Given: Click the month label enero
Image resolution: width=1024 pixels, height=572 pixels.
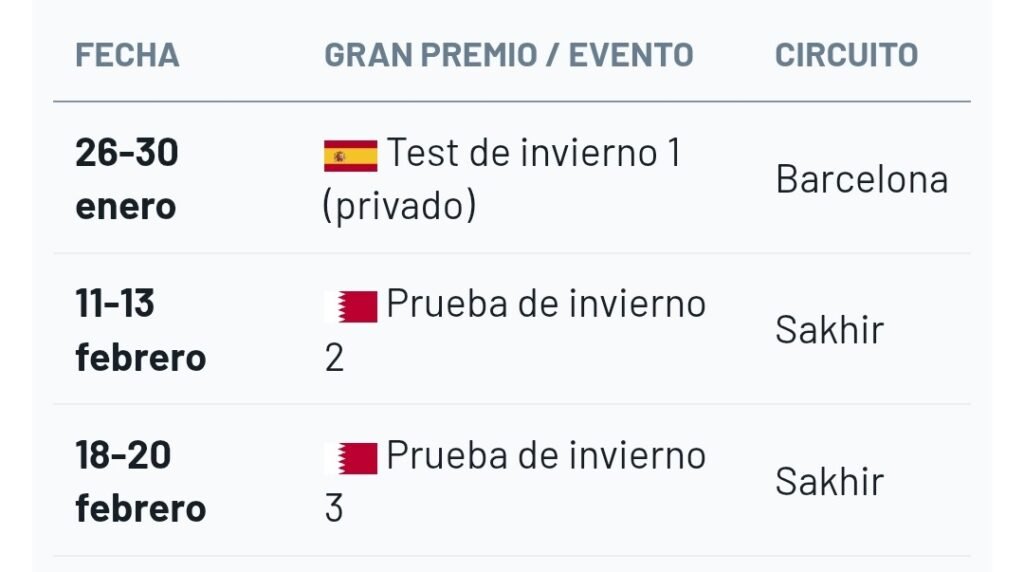Looking at the screenshot, I should pos(125,207).
